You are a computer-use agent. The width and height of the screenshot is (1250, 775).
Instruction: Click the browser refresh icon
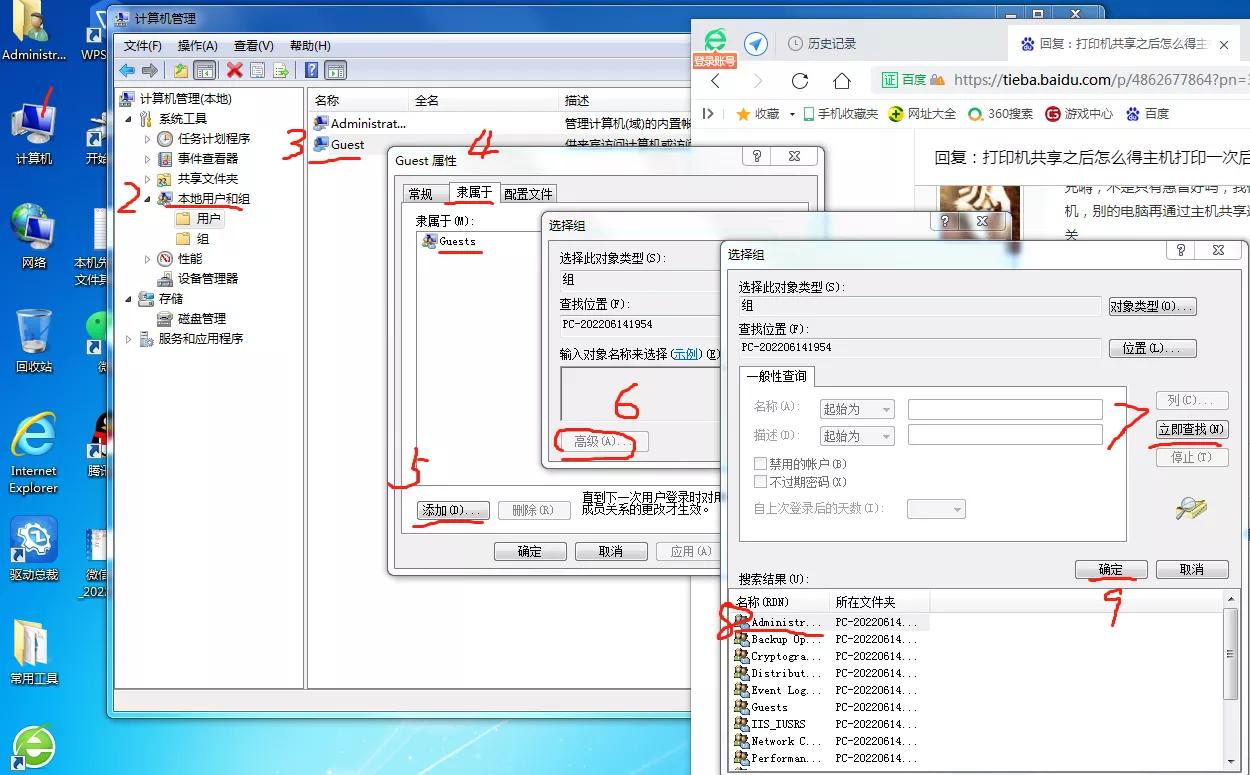800,80
